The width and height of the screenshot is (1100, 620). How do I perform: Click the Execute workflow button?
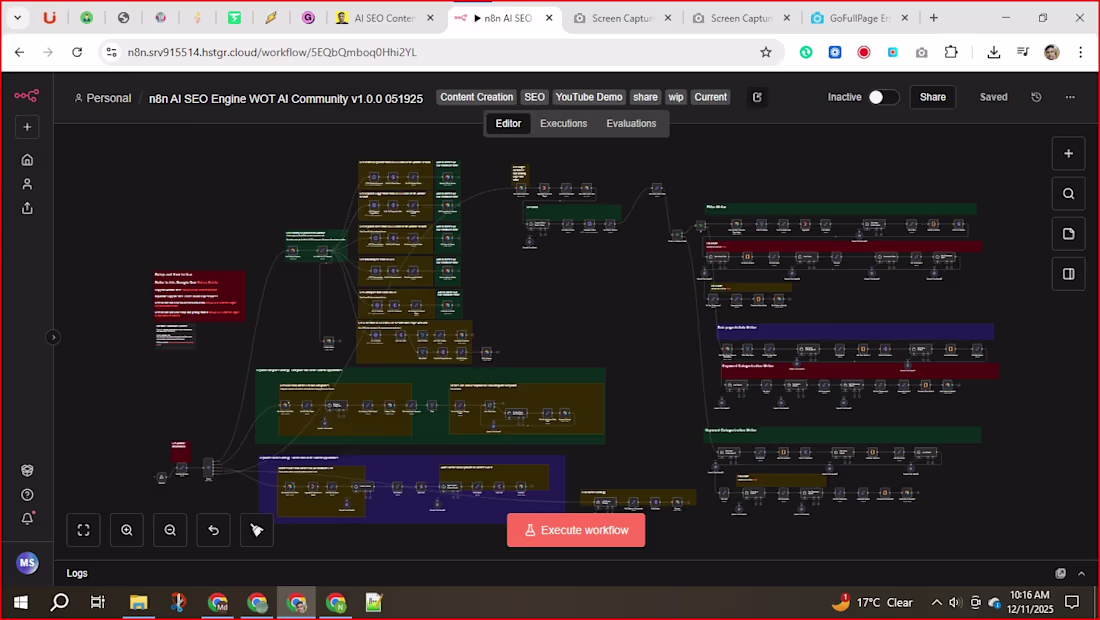tap(576, 530)
